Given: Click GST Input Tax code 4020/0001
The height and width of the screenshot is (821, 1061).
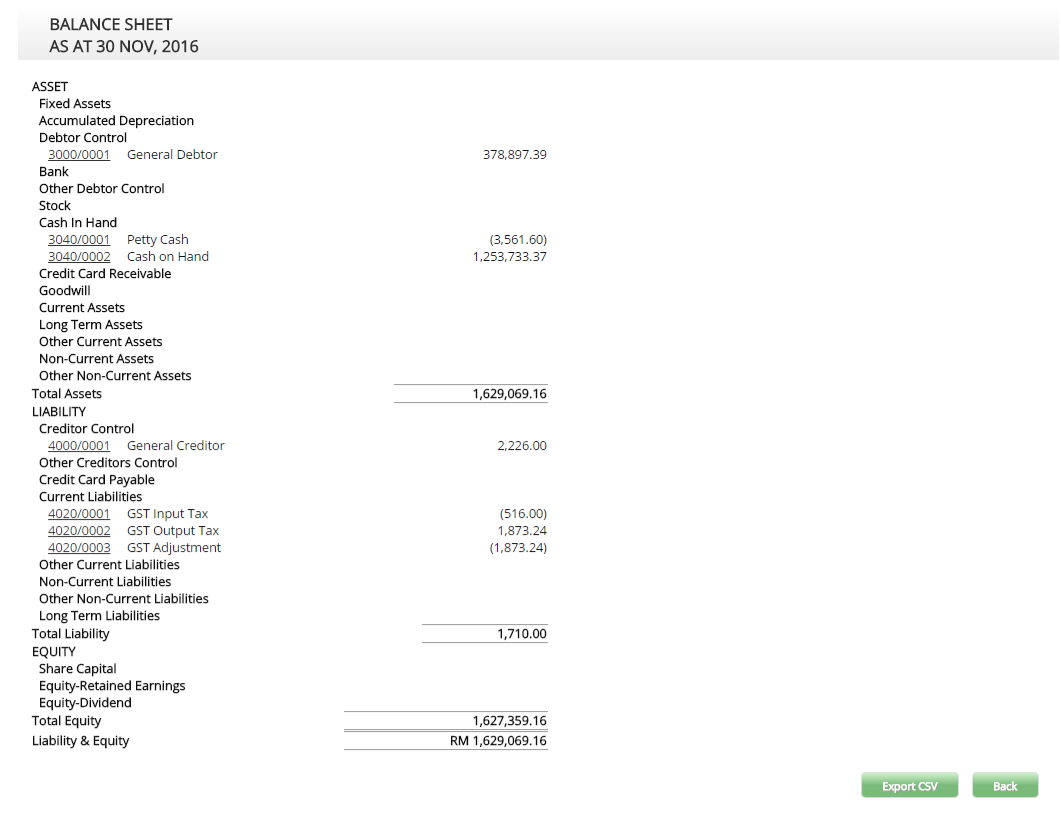Looking at the screenshot, I should coord(79,514).
